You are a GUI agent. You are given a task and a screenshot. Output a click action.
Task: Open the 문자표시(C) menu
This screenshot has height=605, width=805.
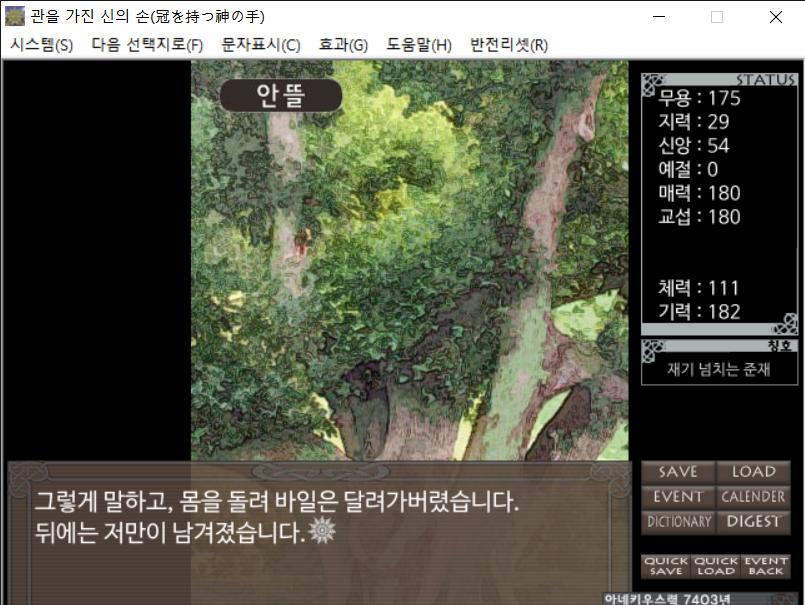(261, 45)
